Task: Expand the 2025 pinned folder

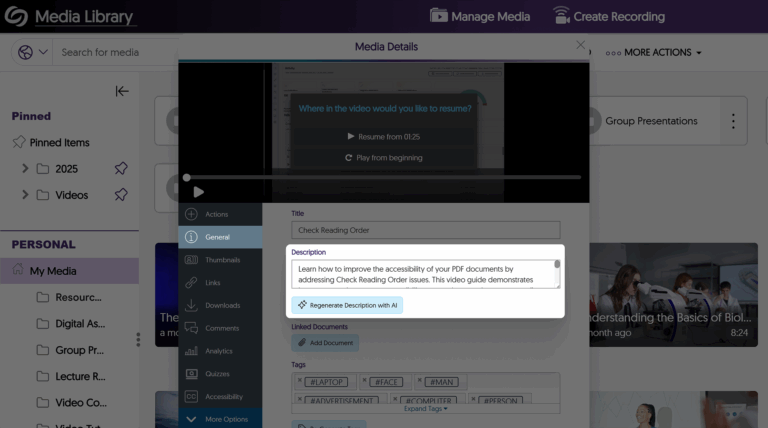Action: point(25,168)
